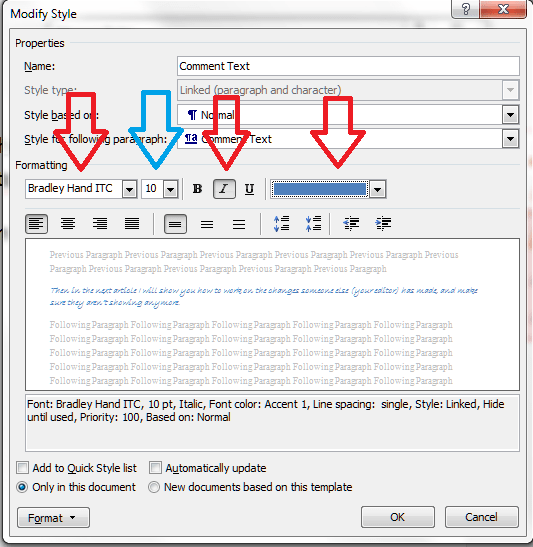
Task: Click the font size value 10
Action: (152, 189)
